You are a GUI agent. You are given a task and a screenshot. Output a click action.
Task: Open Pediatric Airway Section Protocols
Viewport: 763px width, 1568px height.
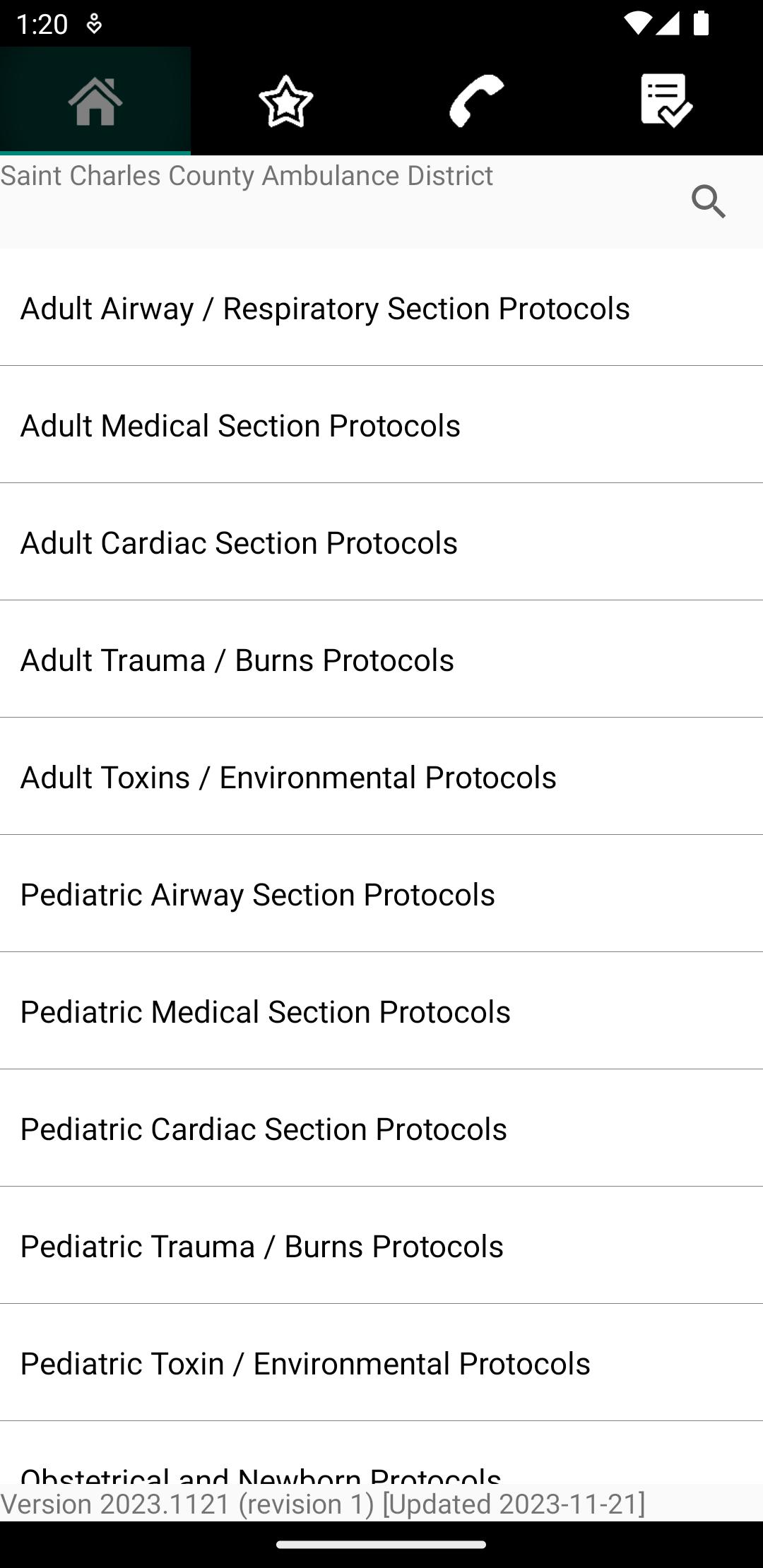[381, 893]
